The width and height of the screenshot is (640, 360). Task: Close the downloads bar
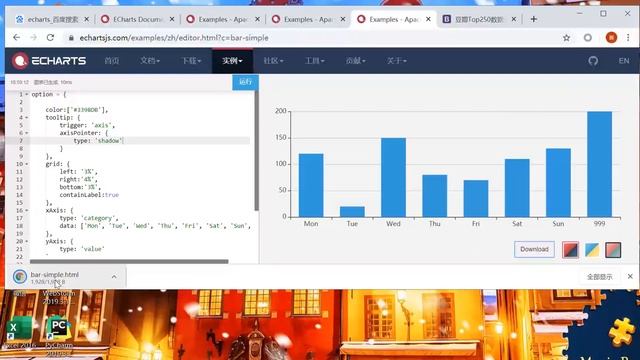[x=630, y=276]
